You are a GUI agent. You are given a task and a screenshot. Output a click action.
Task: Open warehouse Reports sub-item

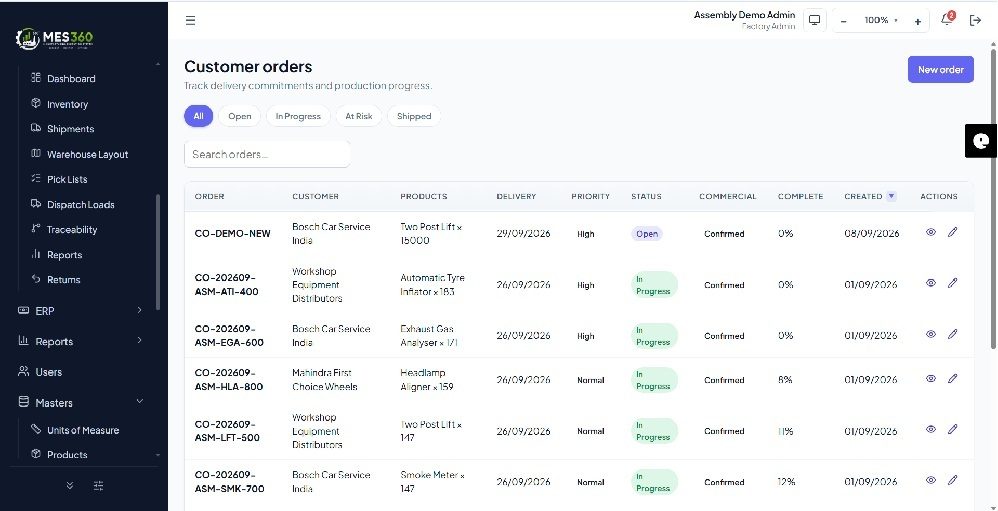[64, 255]
